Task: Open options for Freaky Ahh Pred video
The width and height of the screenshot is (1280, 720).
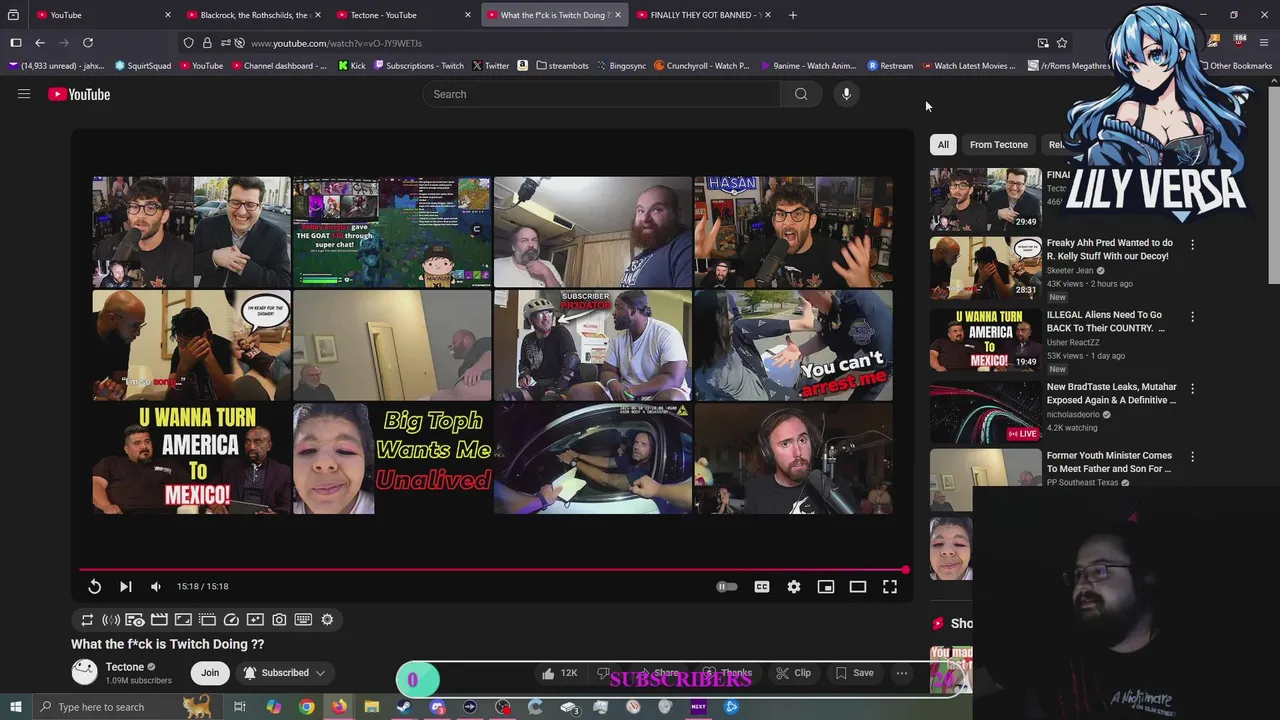Action: (1192, 244)
